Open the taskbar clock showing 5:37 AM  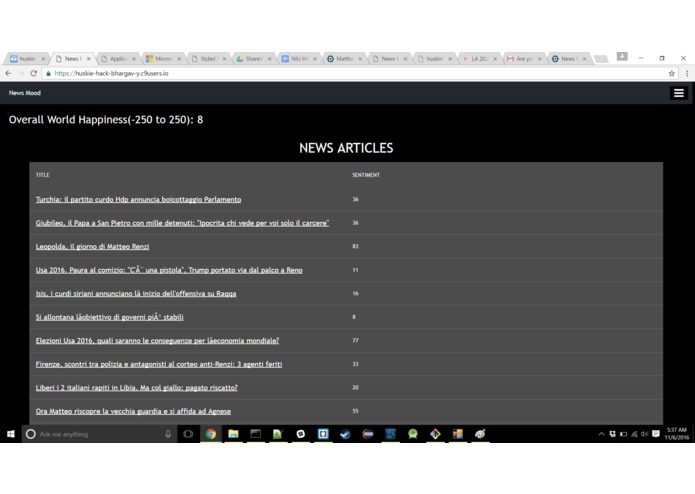pyautogui.click(x=676, y=434)
